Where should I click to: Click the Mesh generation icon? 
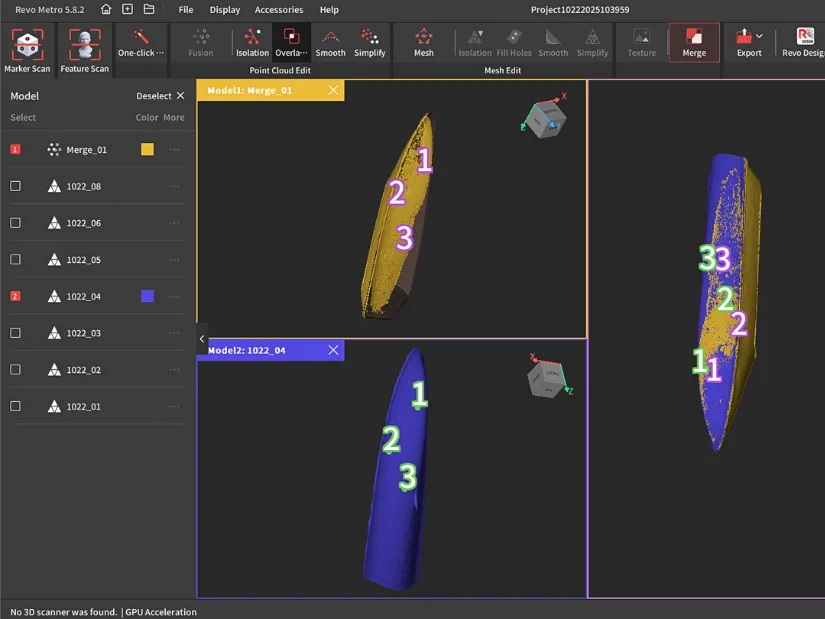point(424,43)
